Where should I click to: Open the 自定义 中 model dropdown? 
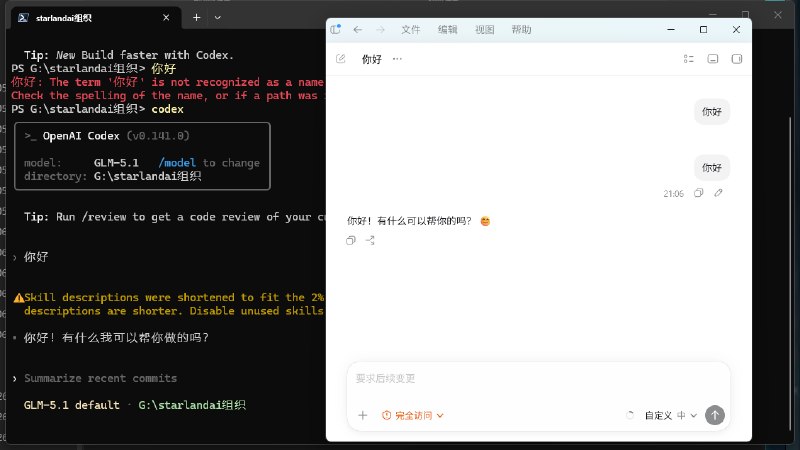pyautogui.click(x=671, y=415)
